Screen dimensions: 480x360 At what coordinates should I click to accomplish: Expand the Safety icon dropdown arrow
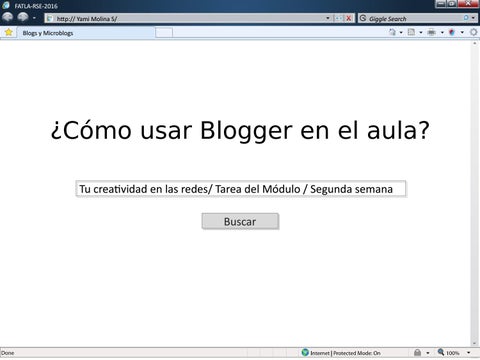point(462,32)
